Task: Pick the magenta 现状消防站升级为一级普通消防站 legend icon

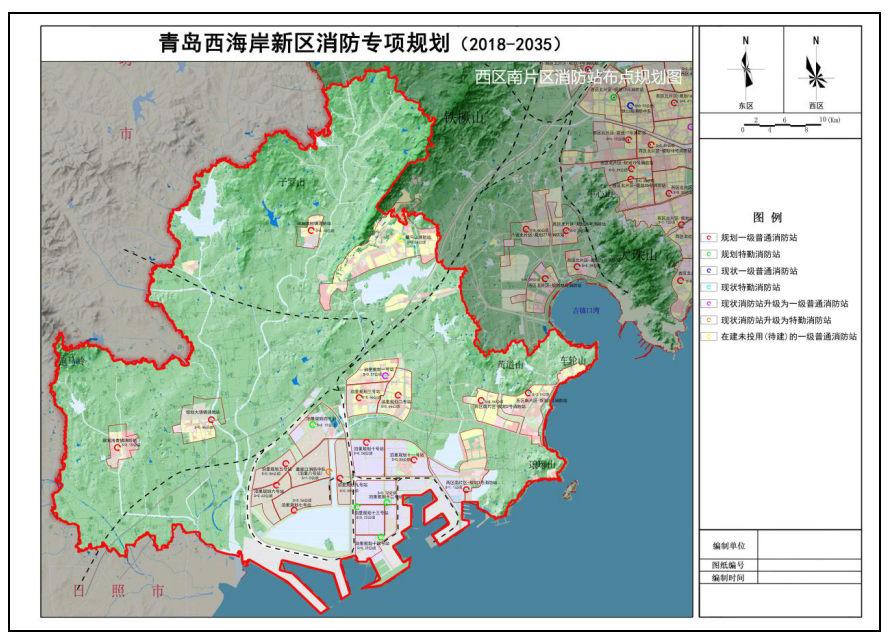Action: [709, 303]
